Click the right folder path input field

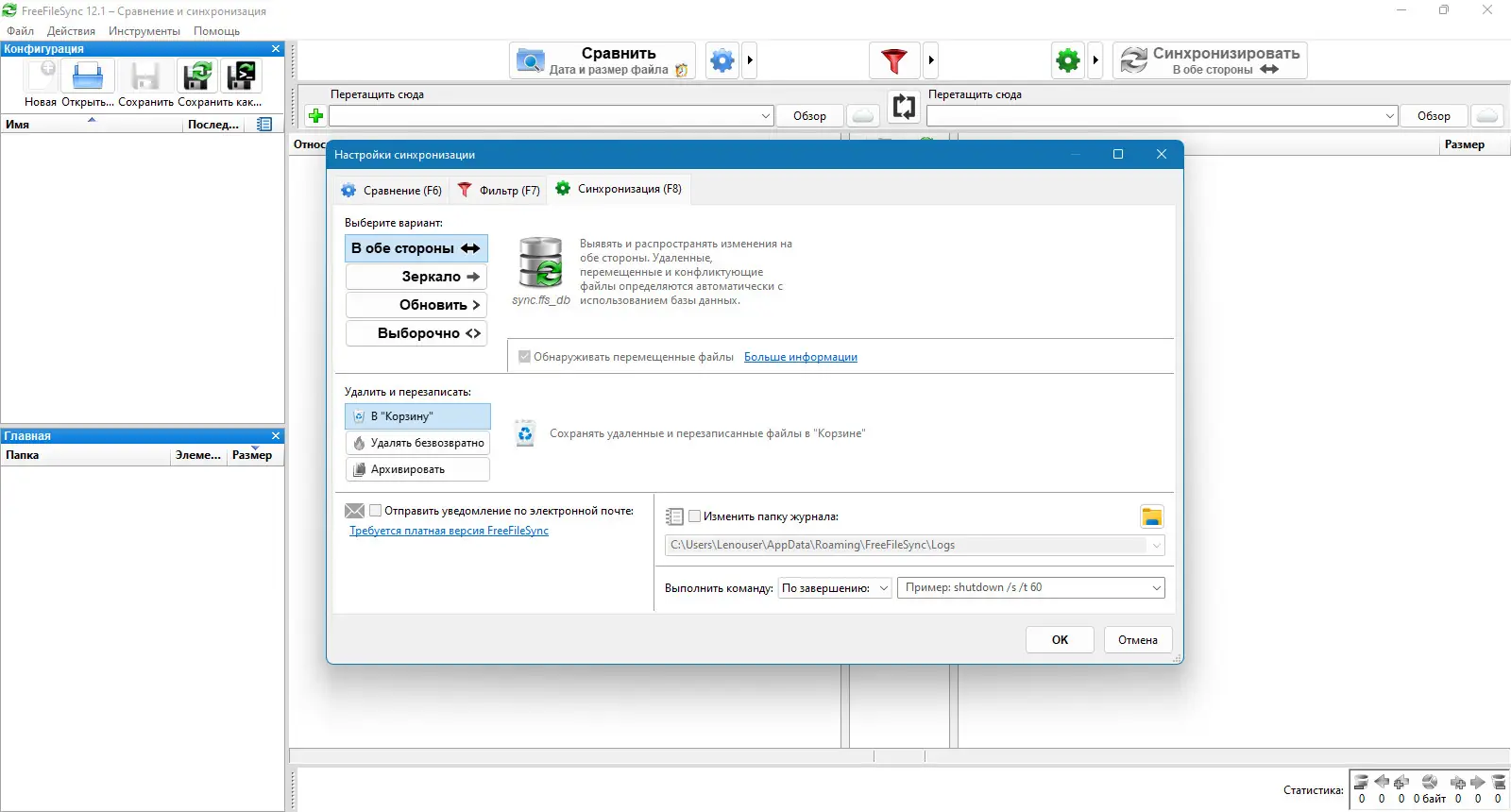tap(1154, 116)
